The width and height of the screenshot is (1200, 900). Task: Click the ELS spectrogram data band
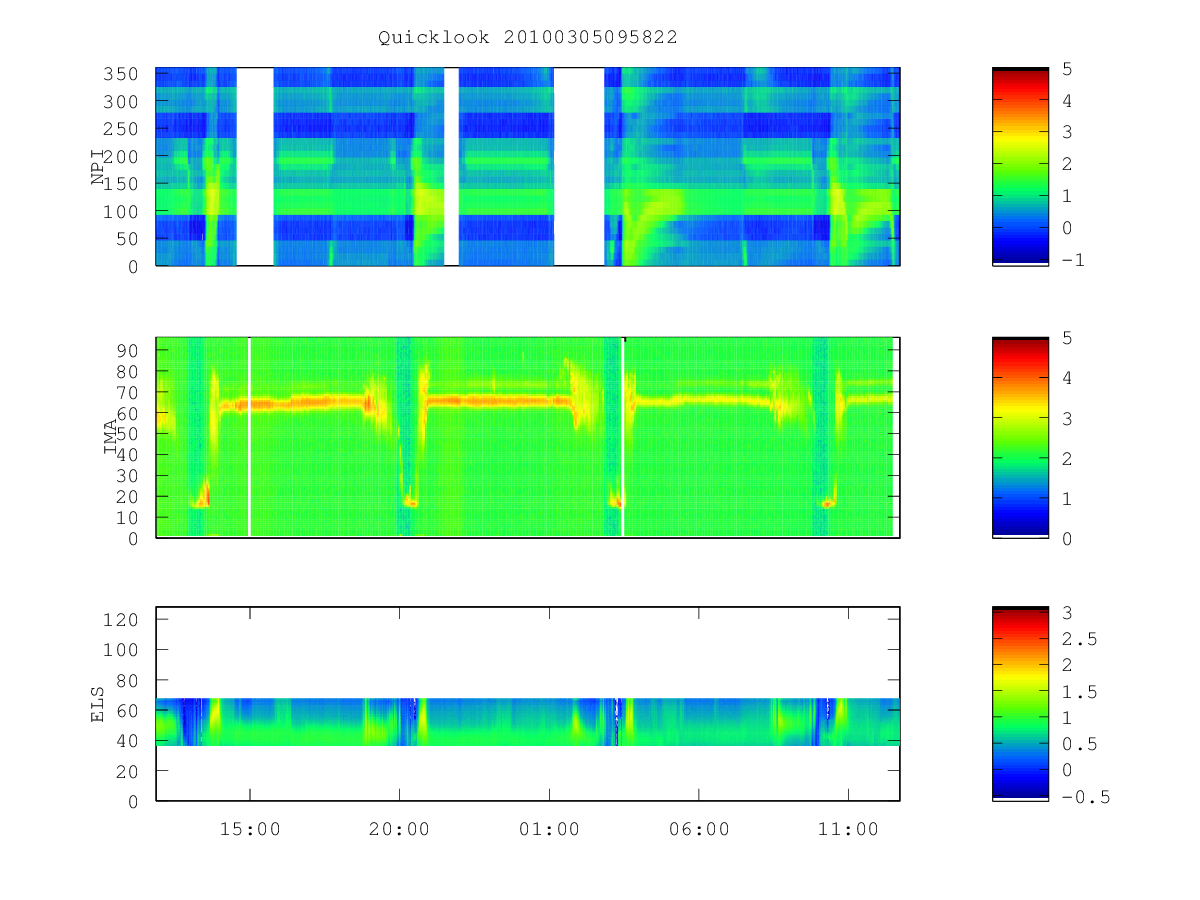click(x=528, y=722)
